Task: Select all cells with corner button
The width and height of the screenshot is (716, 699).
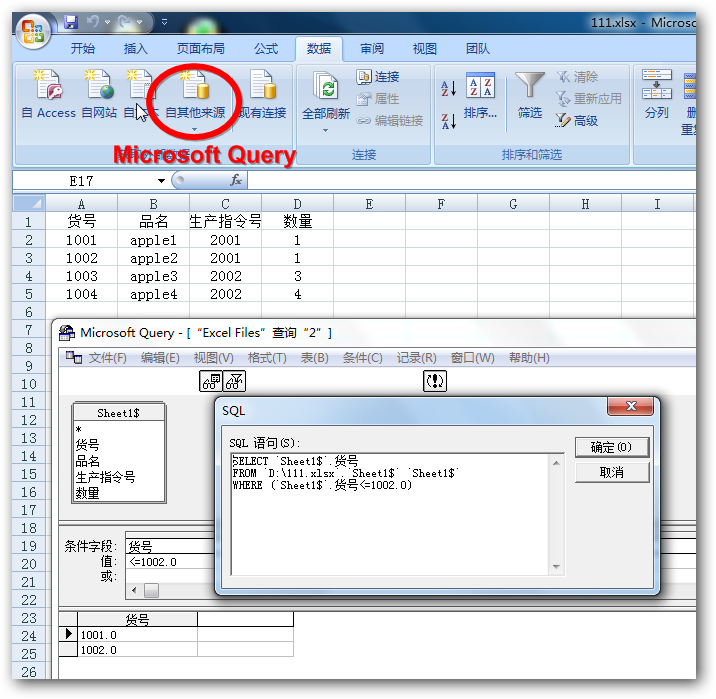Action: 29,203
